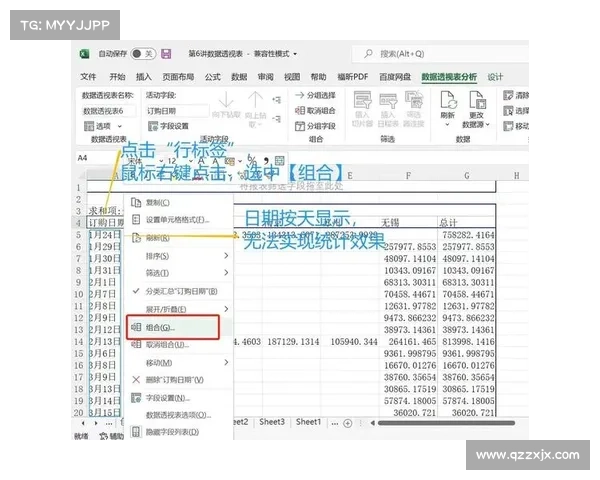
Task: Click the Excel app icon in title bar
Action: pyautogui.click(x=84, y=54)
